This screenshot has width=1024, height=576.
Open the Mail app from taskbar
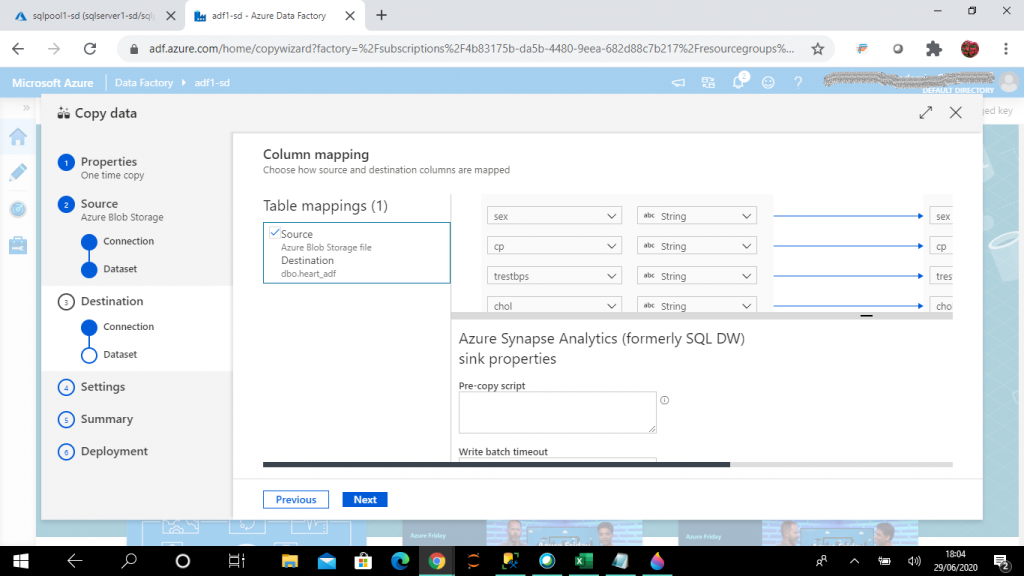pyautogui.click(x=327, y=561)
